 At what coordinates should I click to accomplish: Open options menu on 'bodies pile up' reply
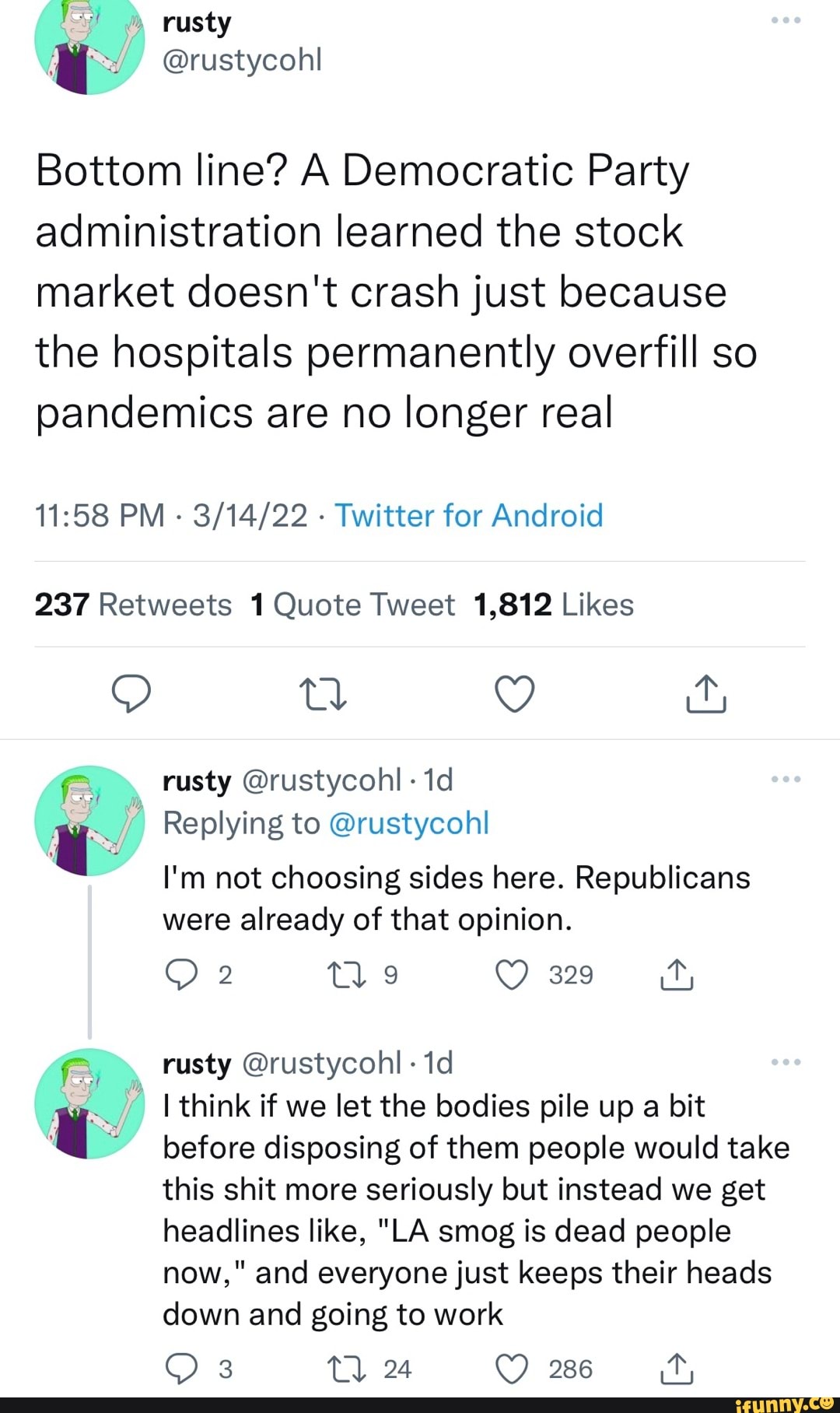[x=786, y=1062]
